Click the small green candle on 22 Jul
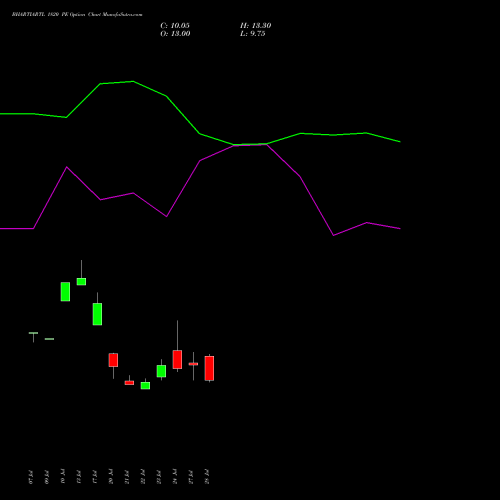This screenshot has height=500, width=500. (145, 385)
